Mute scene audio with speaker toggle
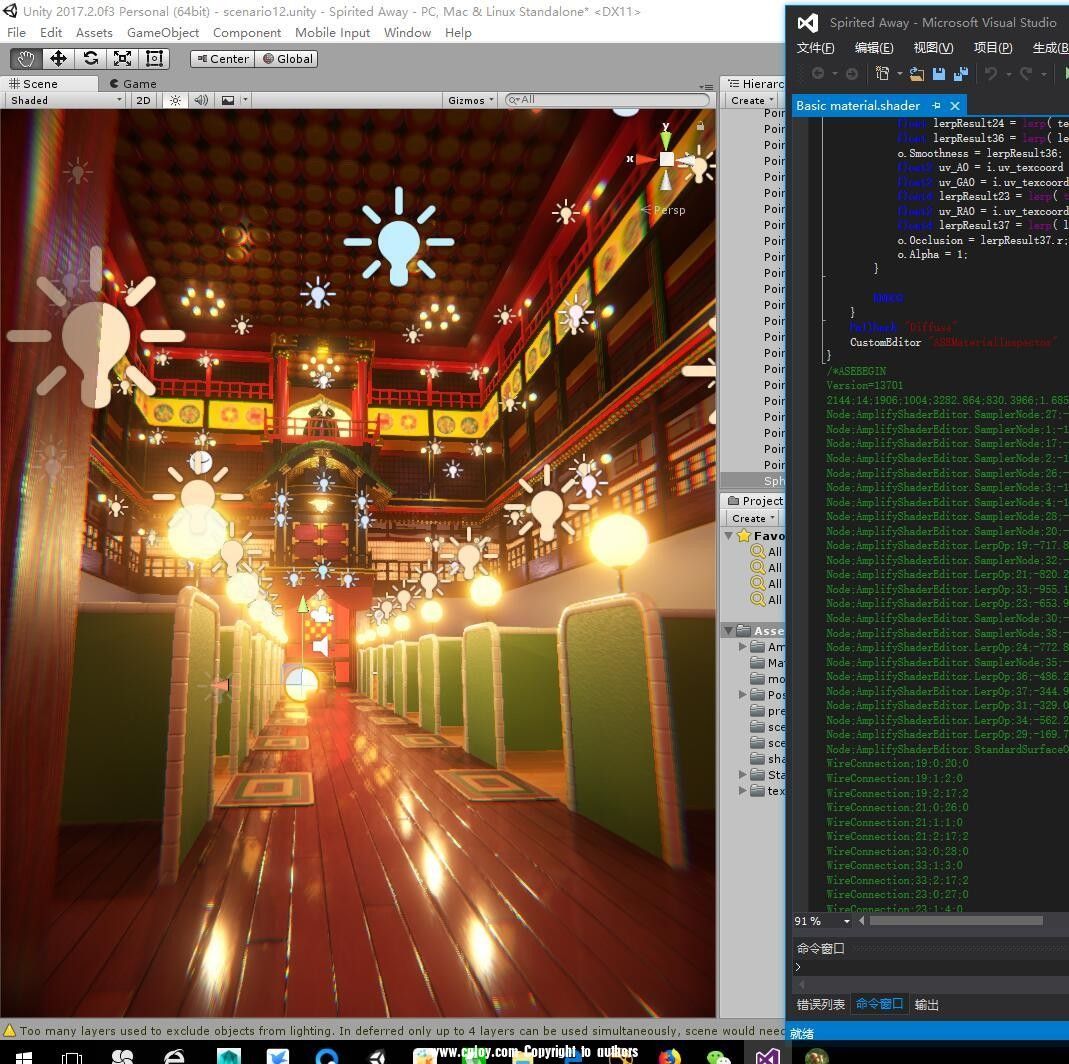Screen dimensions: 1069x1064 click(201, 100)
